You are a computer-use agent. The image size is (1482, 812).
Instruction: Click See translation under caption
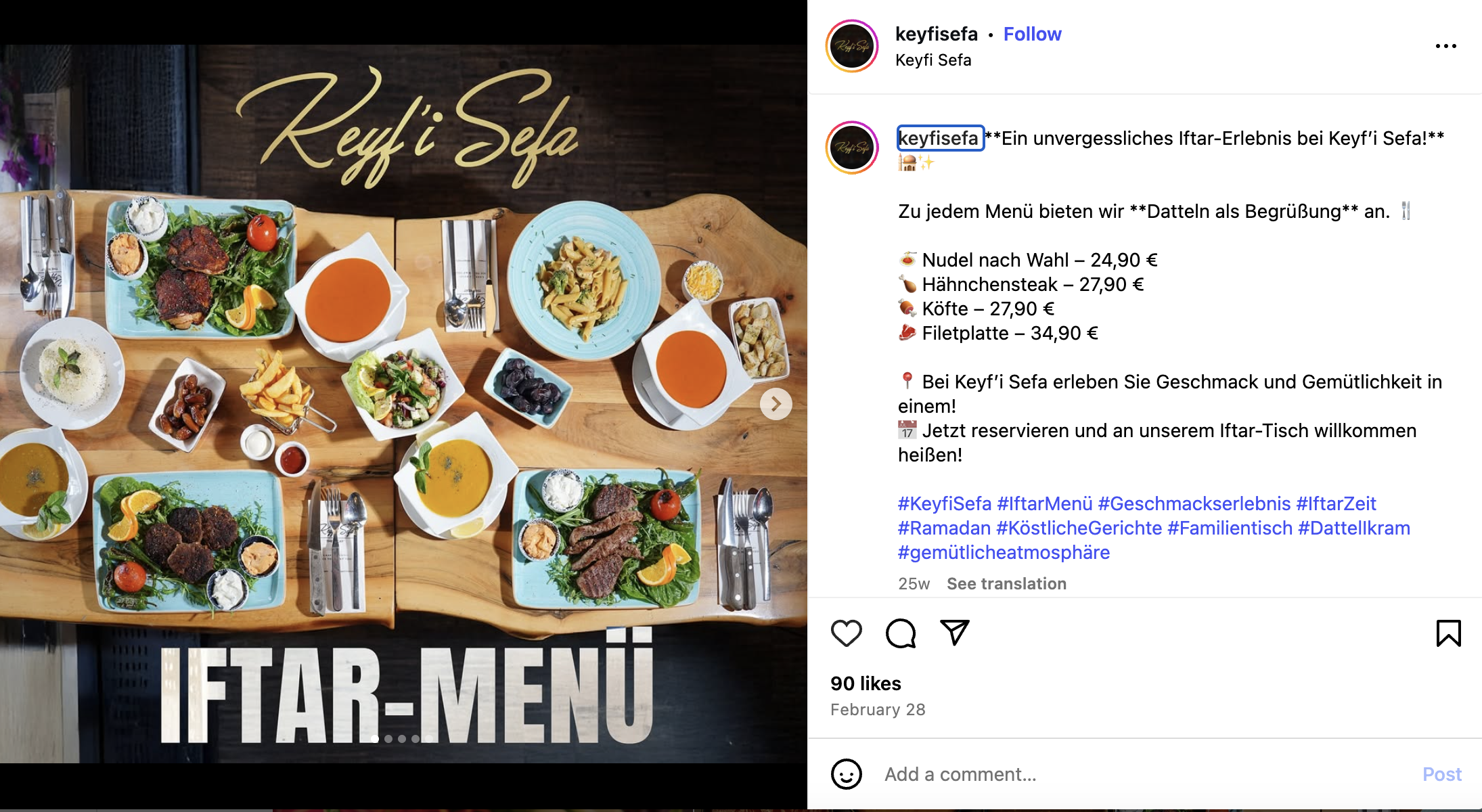pos(1006,583)
